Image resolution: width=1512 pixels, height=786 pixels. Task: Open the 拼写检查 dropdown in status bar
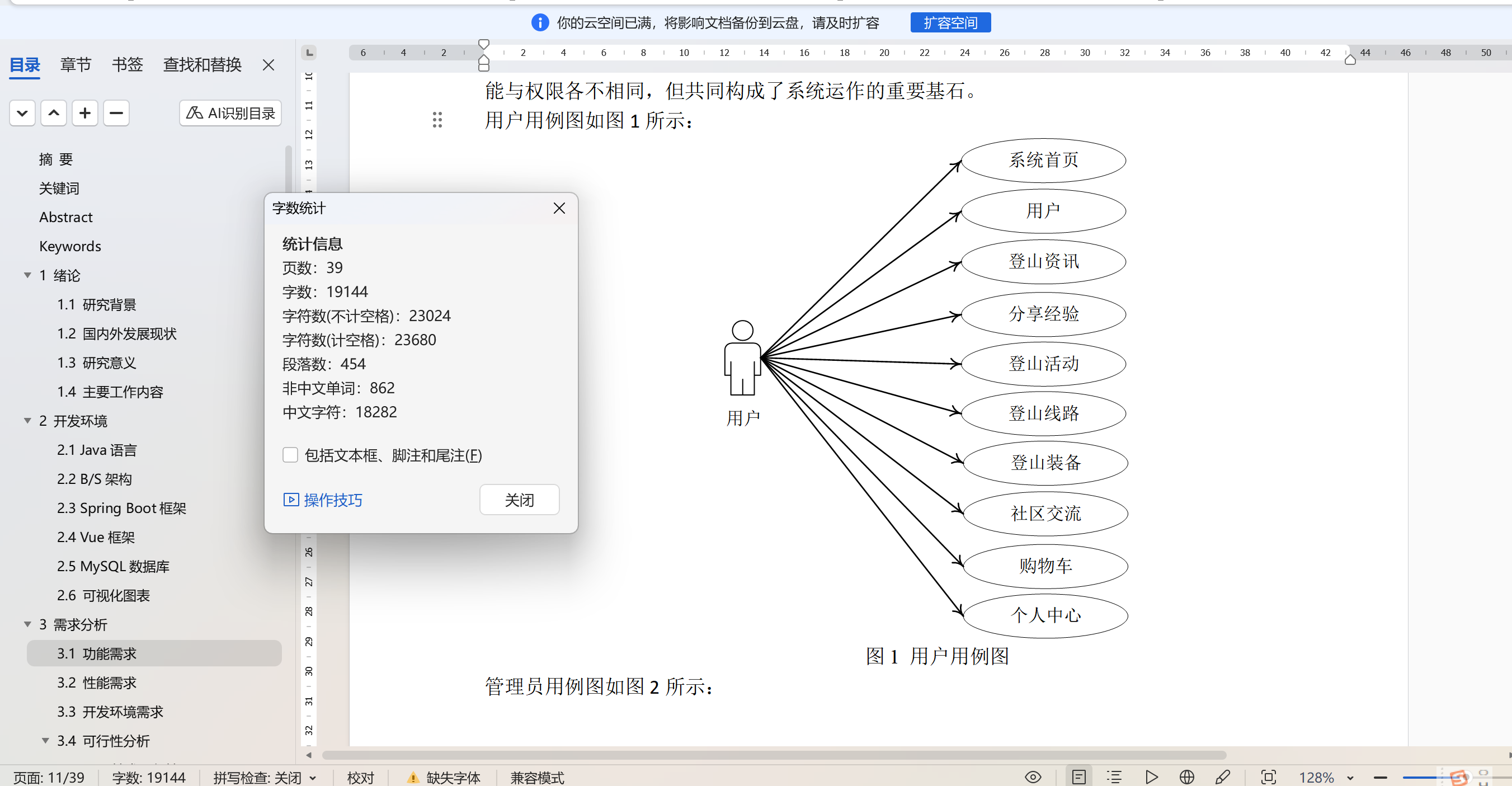click(x=313, y=778)
